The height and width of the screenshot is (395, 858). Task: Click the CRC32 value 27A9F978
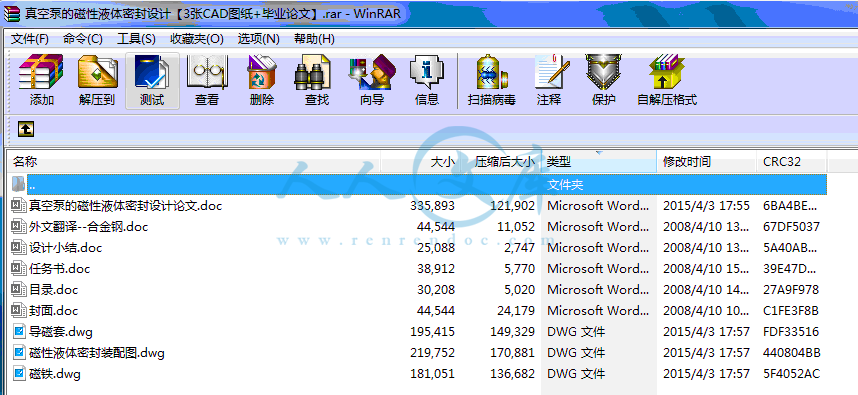point(791,289)
